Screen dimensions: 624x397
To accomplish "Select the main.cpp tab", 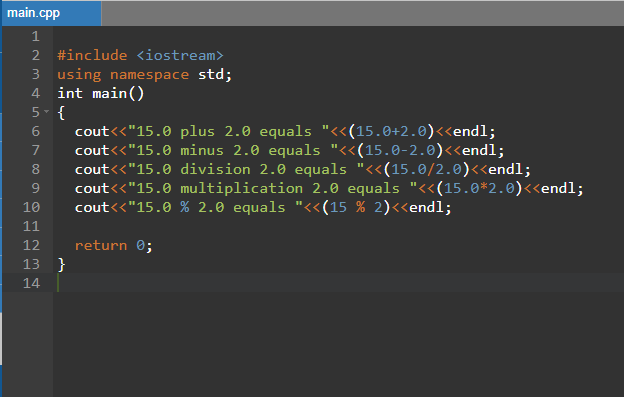I will tap(52, 13).
